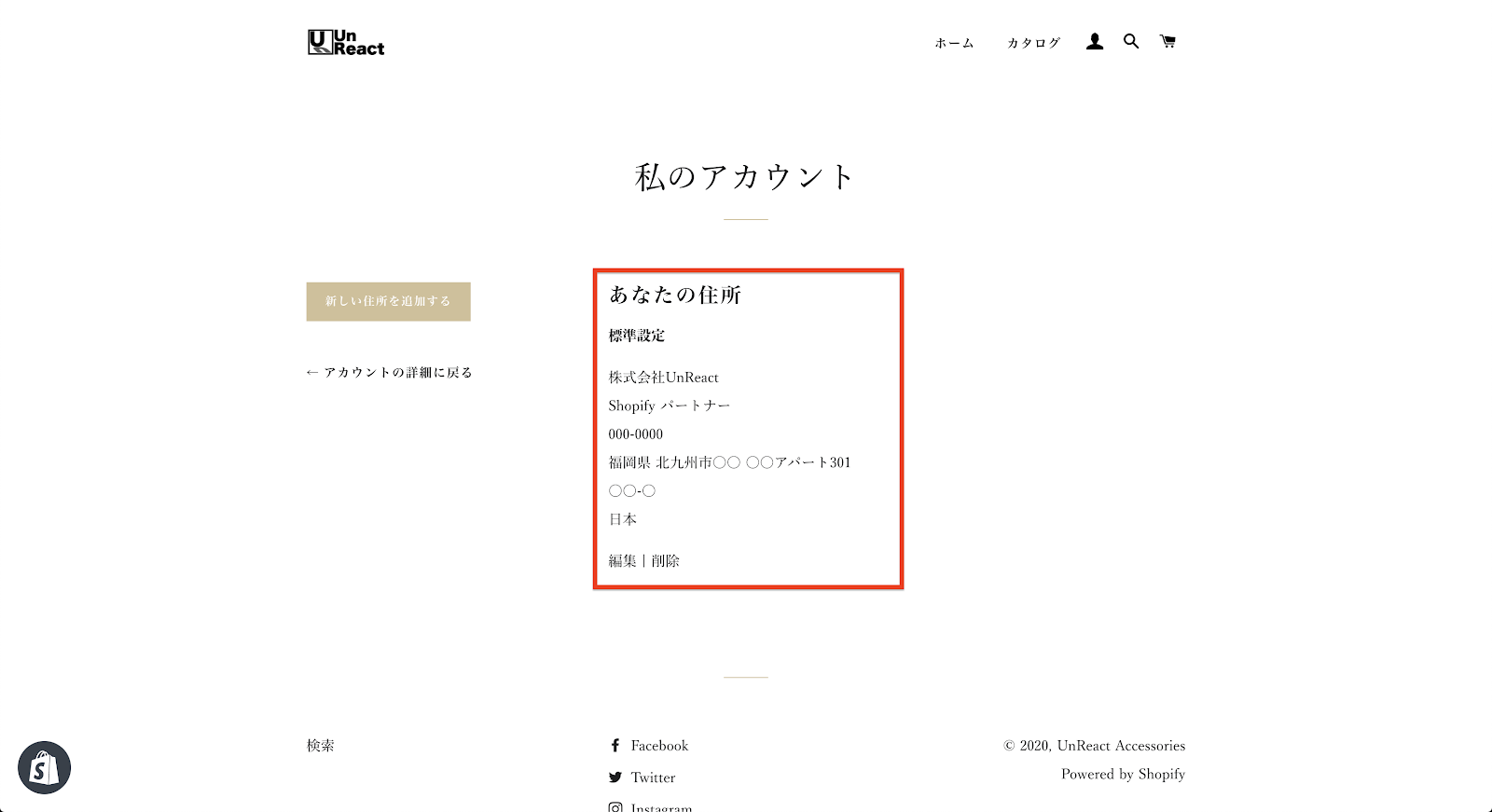Follow the アカウントの詳細に戻る link
Screen dimensions: 1492x812
point(389,373)
